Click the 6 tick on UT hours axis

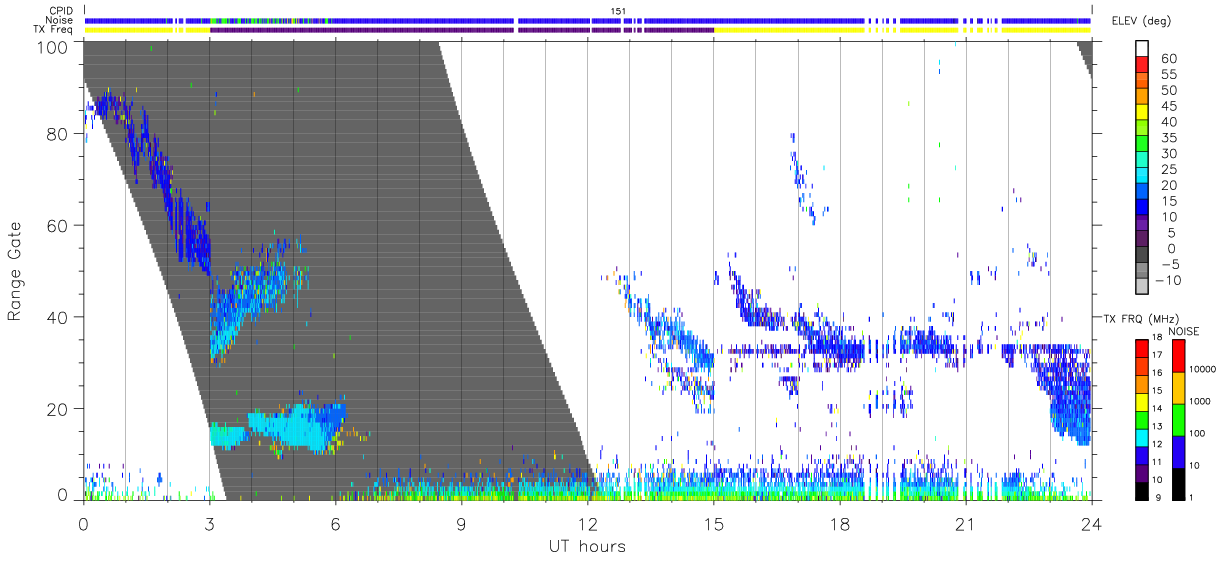(335, 523)
